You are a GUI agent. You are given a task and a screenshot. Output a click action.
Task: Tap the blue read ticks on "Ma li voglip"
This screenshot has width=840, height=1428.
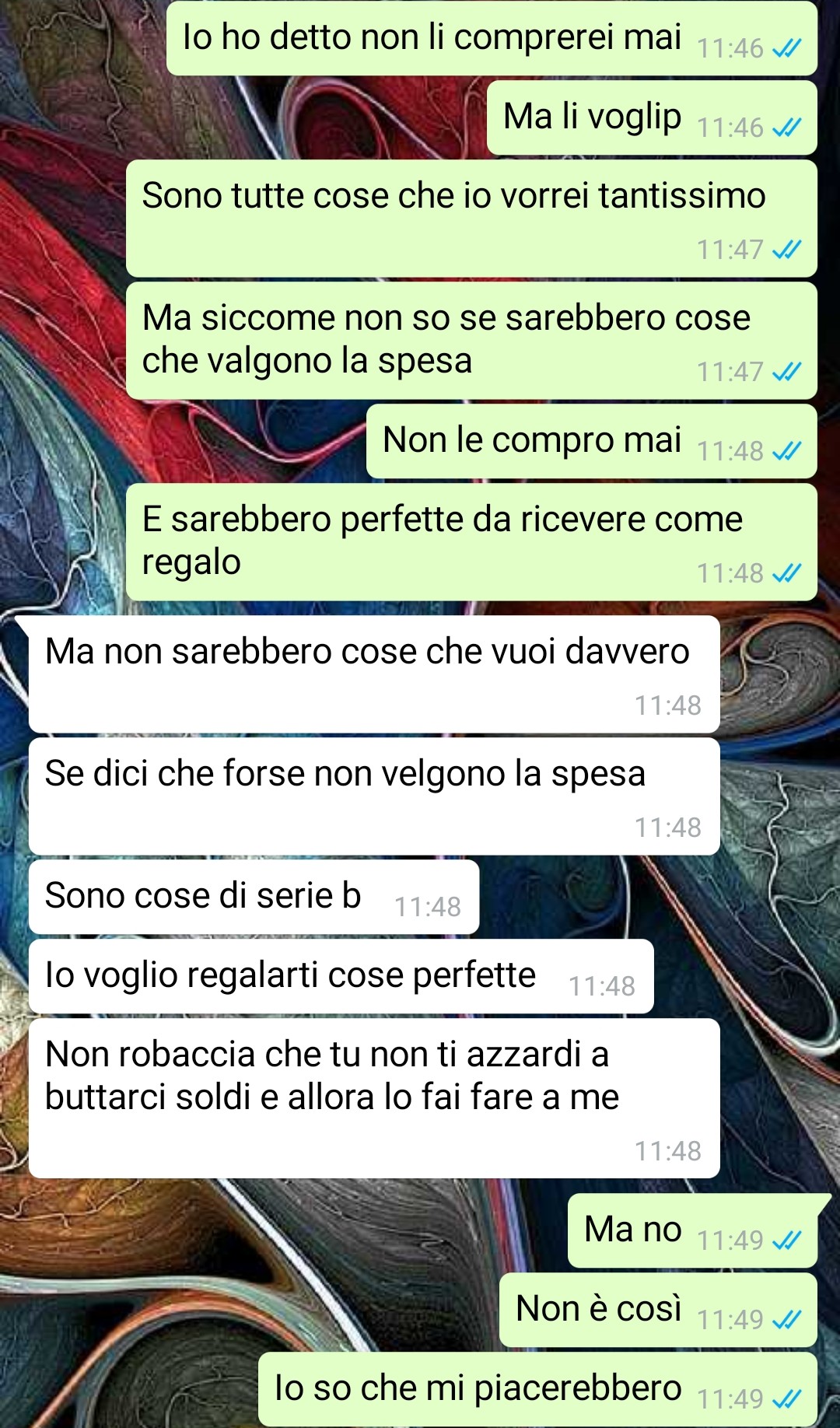786,128
